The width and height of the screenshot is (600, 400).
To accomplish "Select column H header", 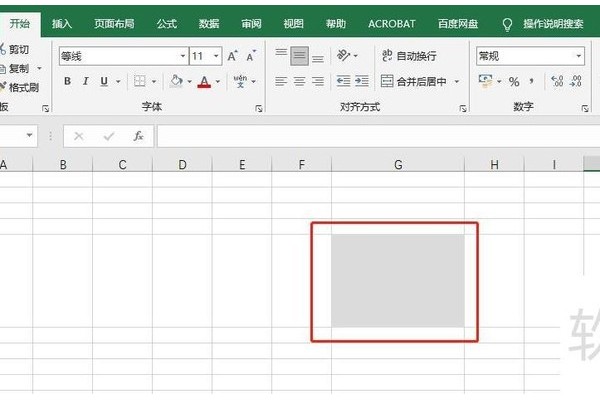I will point(494,165).
